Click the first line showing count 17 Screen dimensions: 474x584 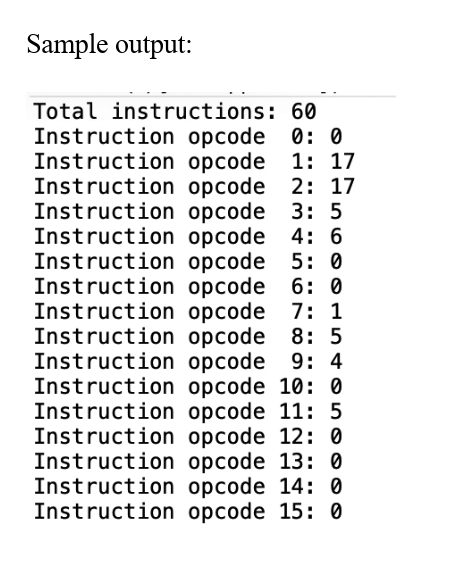click(x=194, y=162)
